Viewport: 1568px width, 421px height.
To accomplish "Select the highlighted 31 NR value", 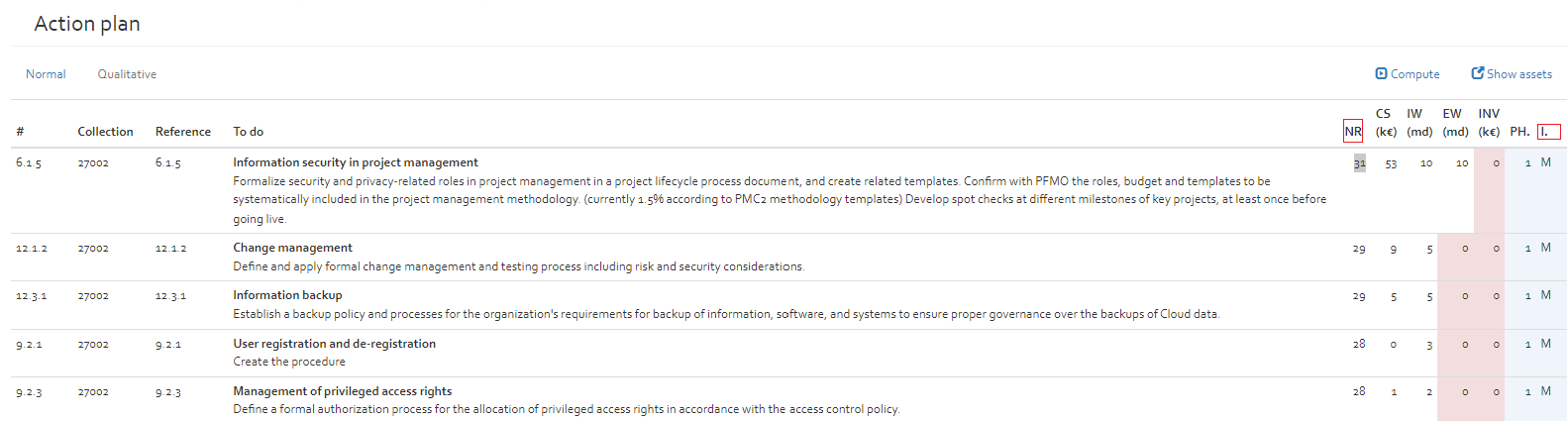I will 1359,162.
